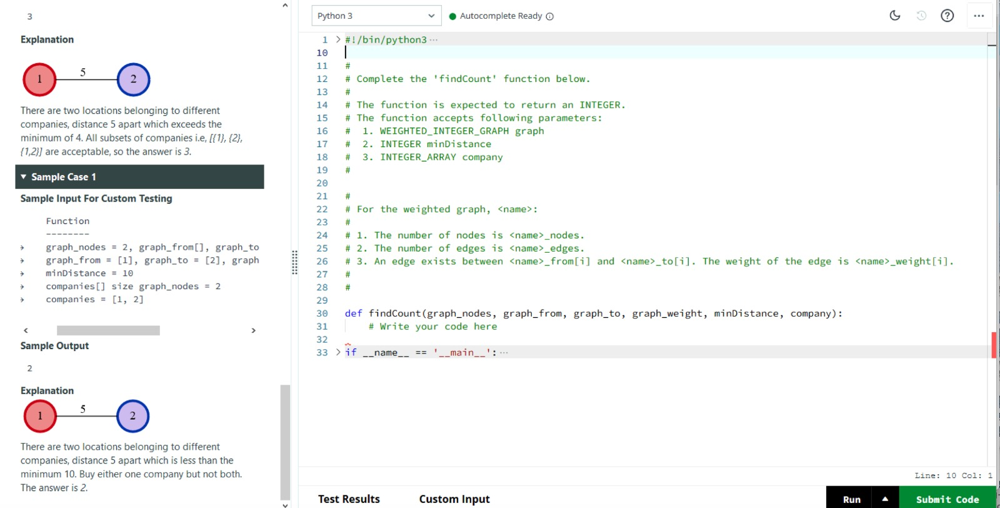1000x508 pixels.
Task: Click the reset code history icon
Action: coord(921,16)
